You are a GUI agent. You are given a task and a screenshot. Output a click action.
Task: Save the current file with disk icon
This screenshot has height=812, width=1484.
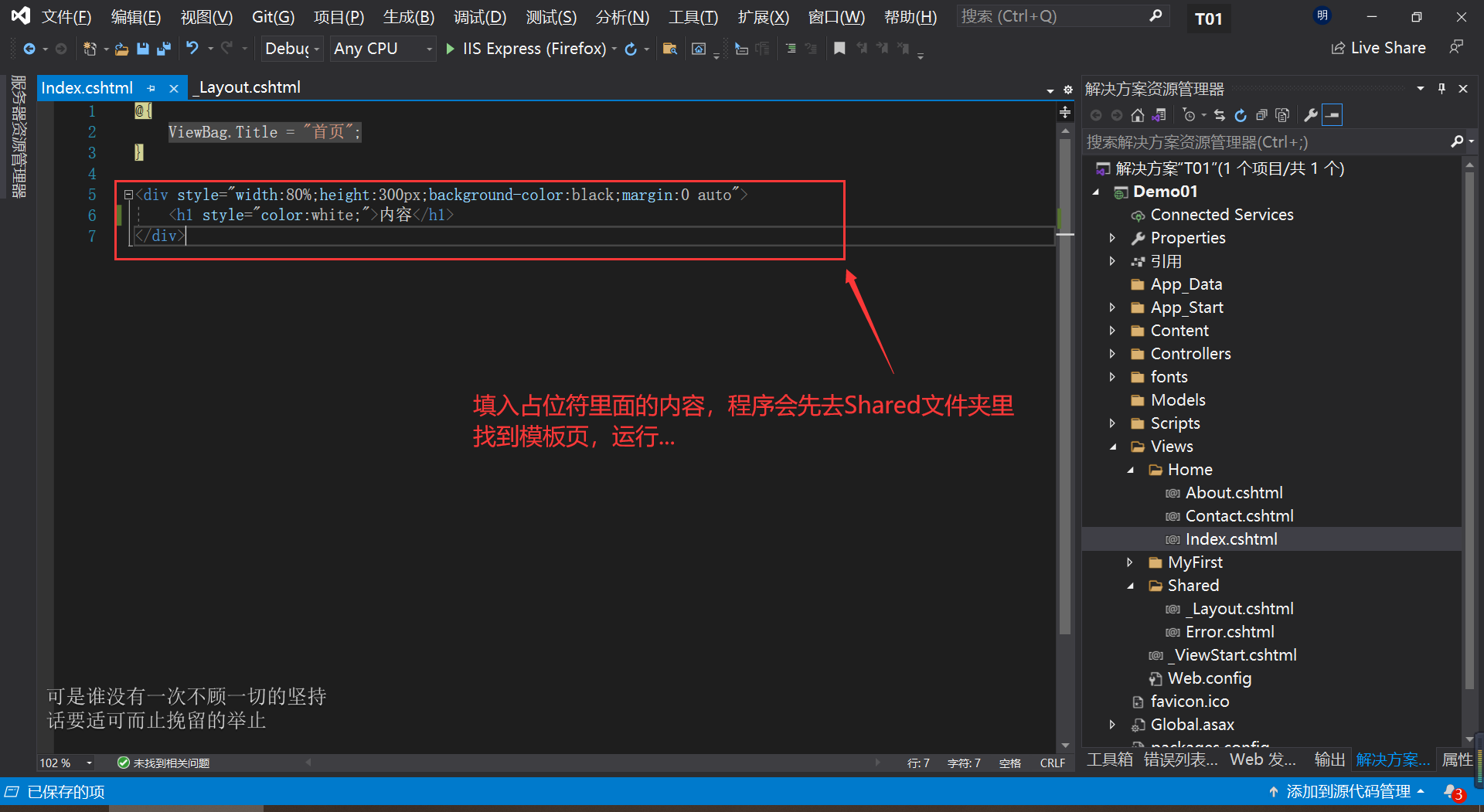click(x=143, y=49)
